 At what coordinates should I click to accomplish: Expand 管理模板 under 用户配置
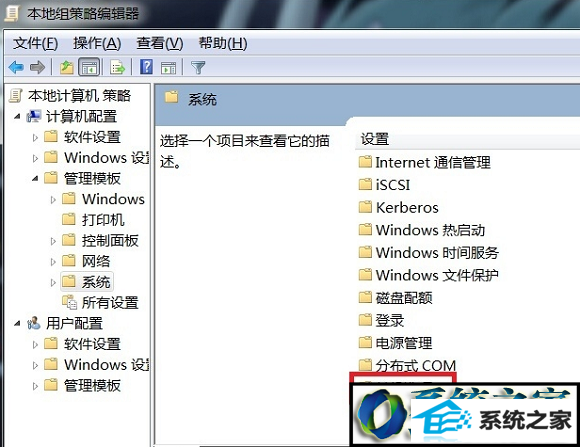tap(35, 386)
